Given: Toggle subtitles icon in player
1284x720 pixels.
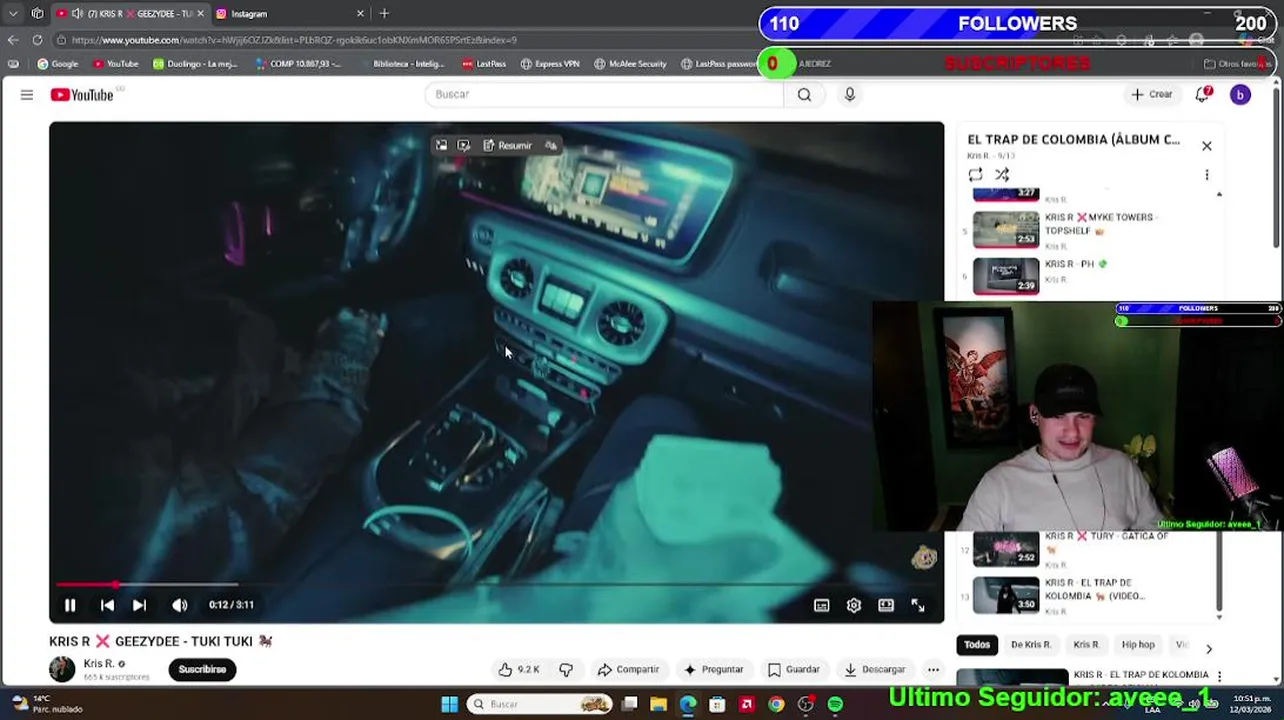Looking at the screenshot, I should [x=821, y=605].
